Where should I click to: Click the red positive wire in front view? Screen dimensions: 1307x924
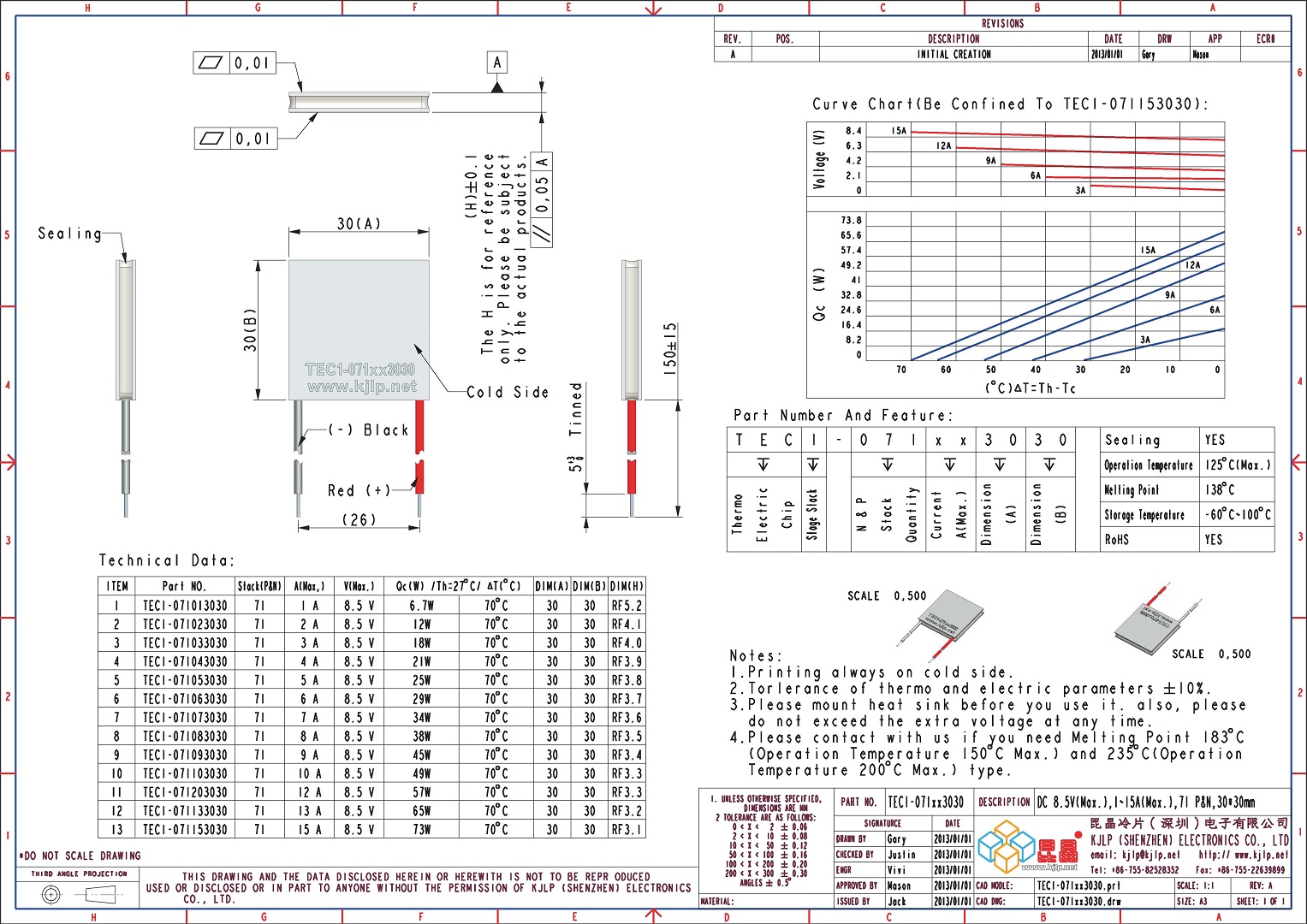tap(419, 447)
